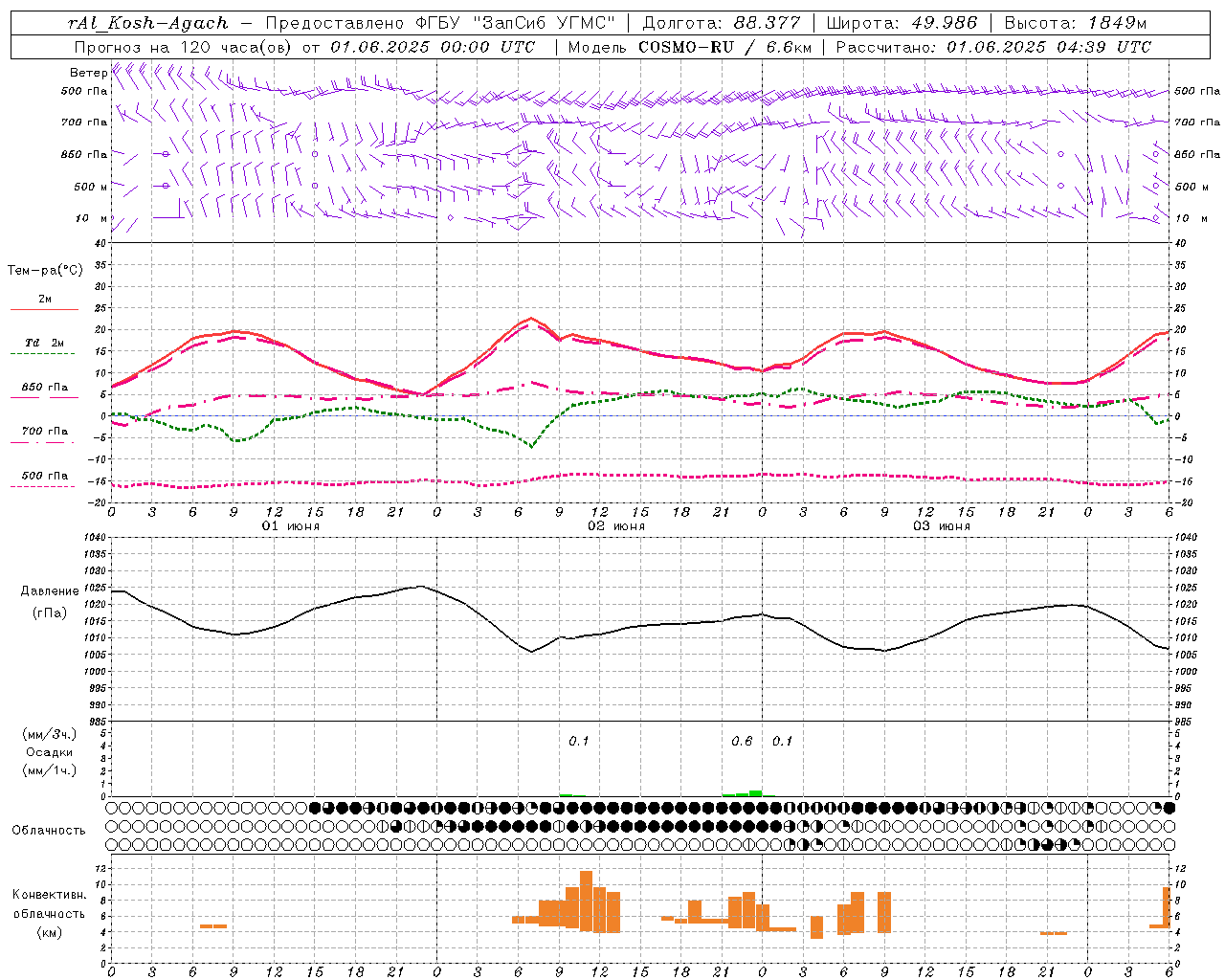Image resolution: width=1225 pixels, height=980 pixels.
Task: Click the station title rAl_Kosh-Agach
Action: 148,23
